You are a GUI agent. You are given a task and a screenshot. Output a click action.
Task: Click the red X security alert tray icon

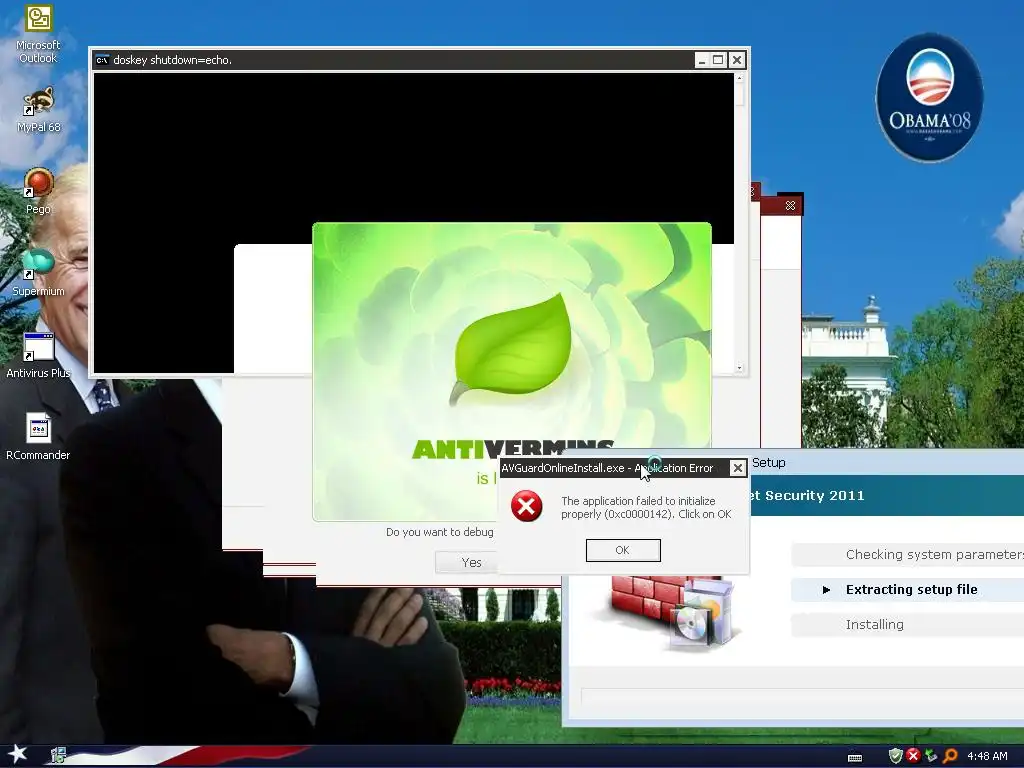[913, 756]
